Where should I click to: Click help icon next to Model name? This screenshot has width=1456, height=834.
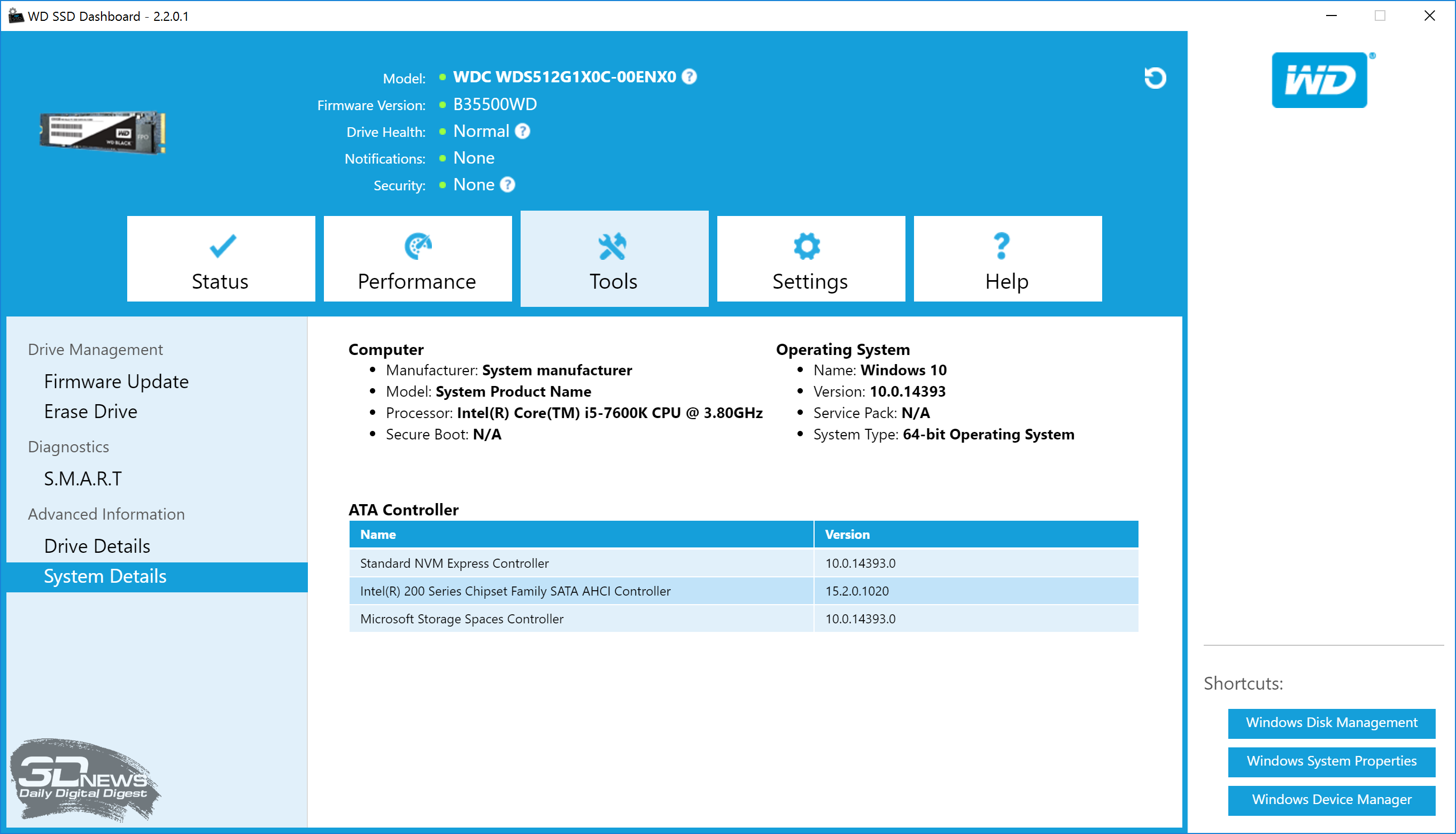[x=690, y=77]
